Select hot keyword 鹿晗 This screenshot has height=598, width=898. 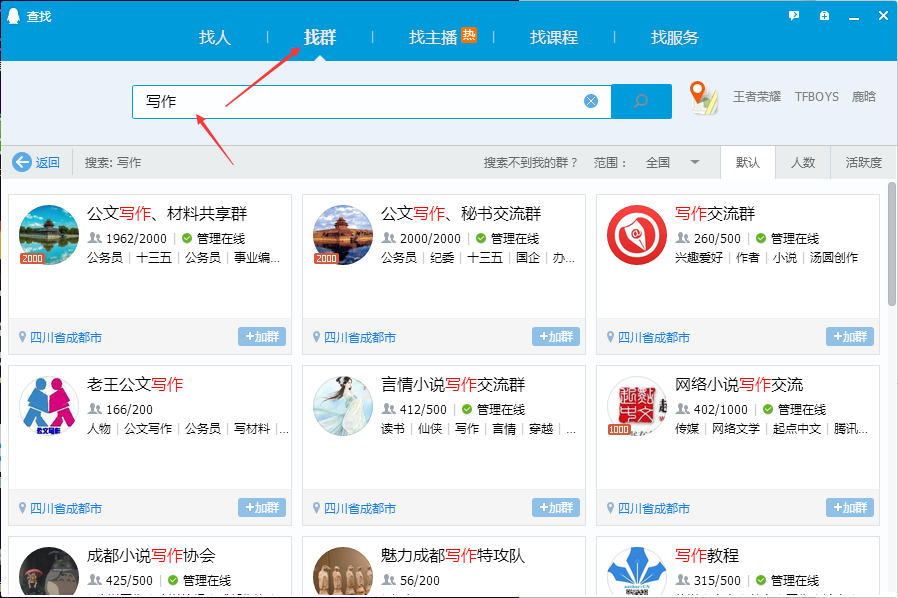pyautogui.click(x=864, y=96)
